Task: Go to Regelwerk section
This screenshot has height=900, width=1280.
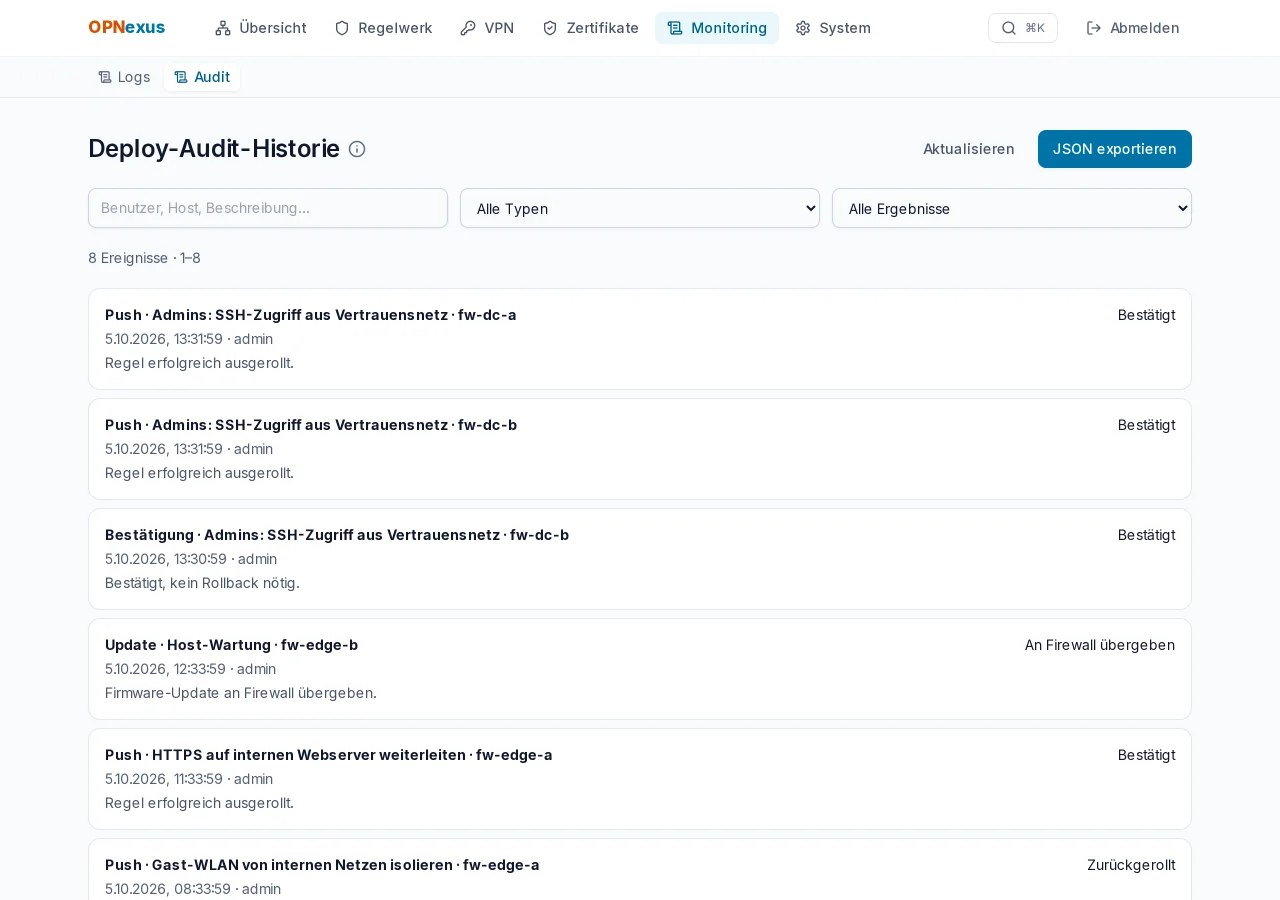Action: point(383,28)
